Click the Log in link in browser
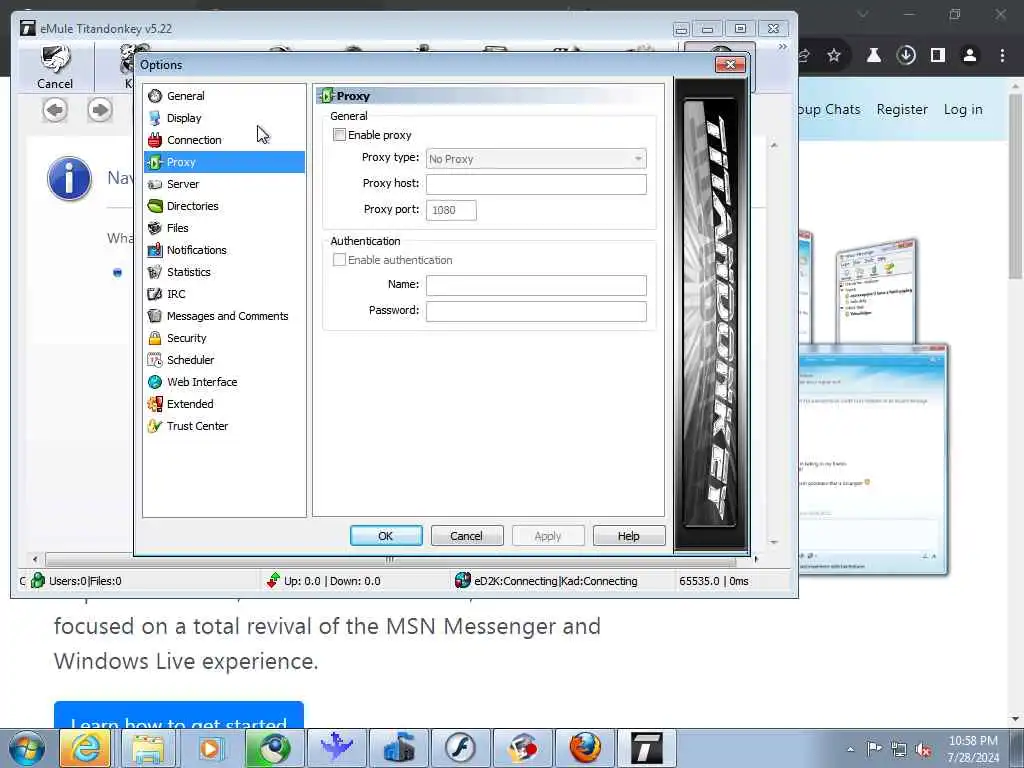 click(x=963, y=110)
